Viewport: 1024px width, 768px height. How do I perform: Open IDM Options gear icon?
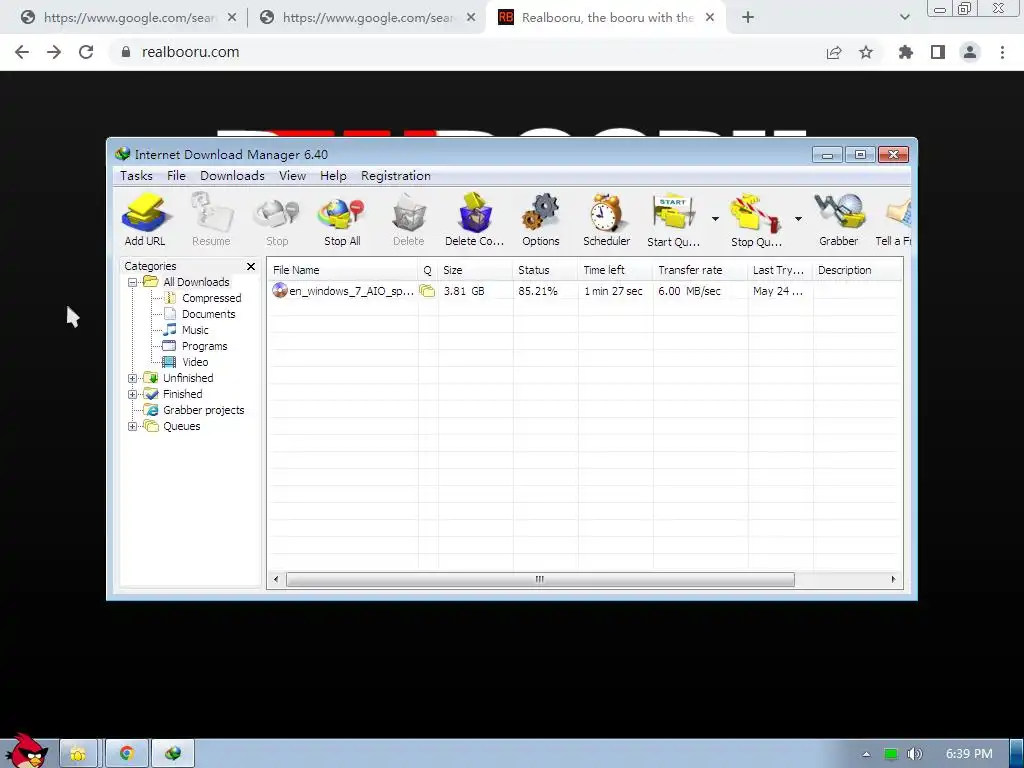click(541, 219)
